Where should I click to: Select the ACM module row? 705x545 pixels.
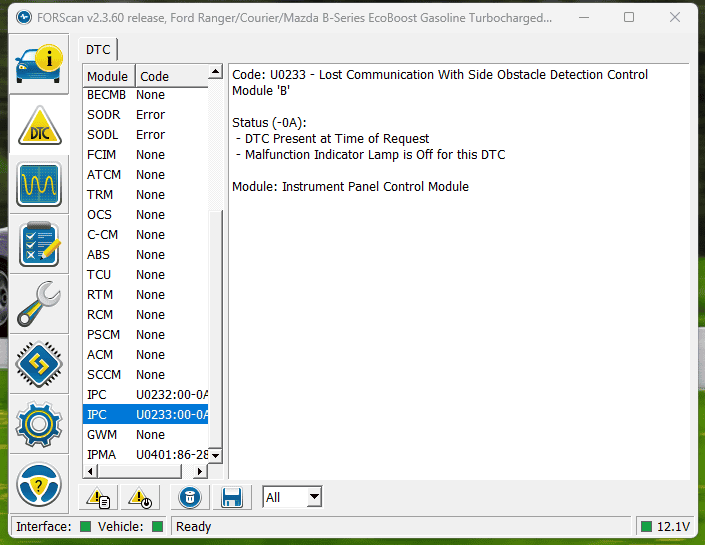coord(145,355)
